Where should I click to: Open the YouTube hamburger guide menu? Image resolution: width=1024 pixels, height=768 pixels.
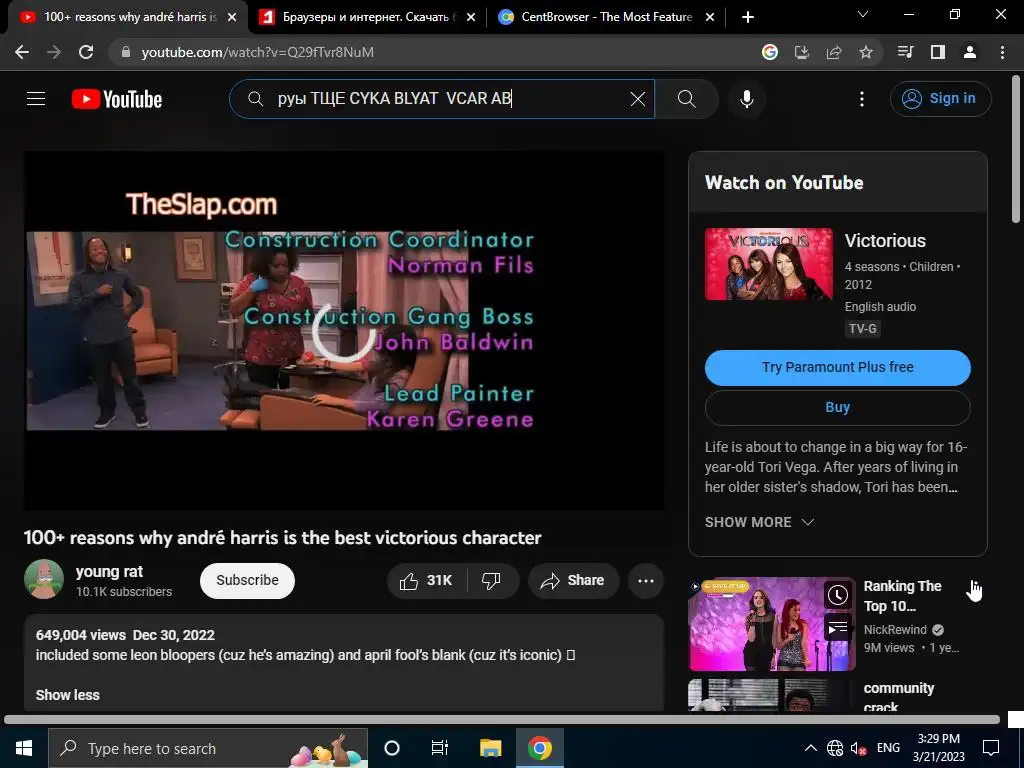(36, 99)
